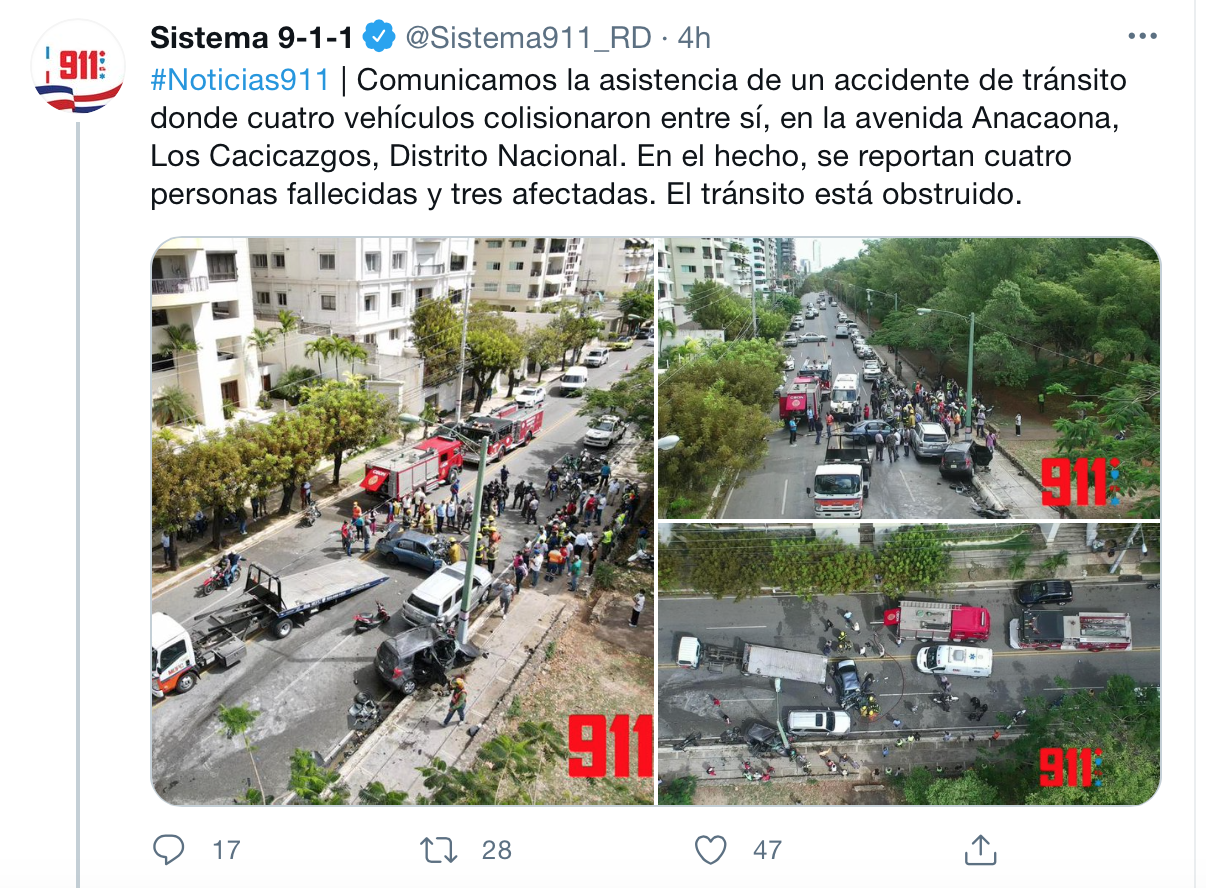View the large left accident photo
The height and width of the screenshot is (888, 1206).
tap(403, 521)
